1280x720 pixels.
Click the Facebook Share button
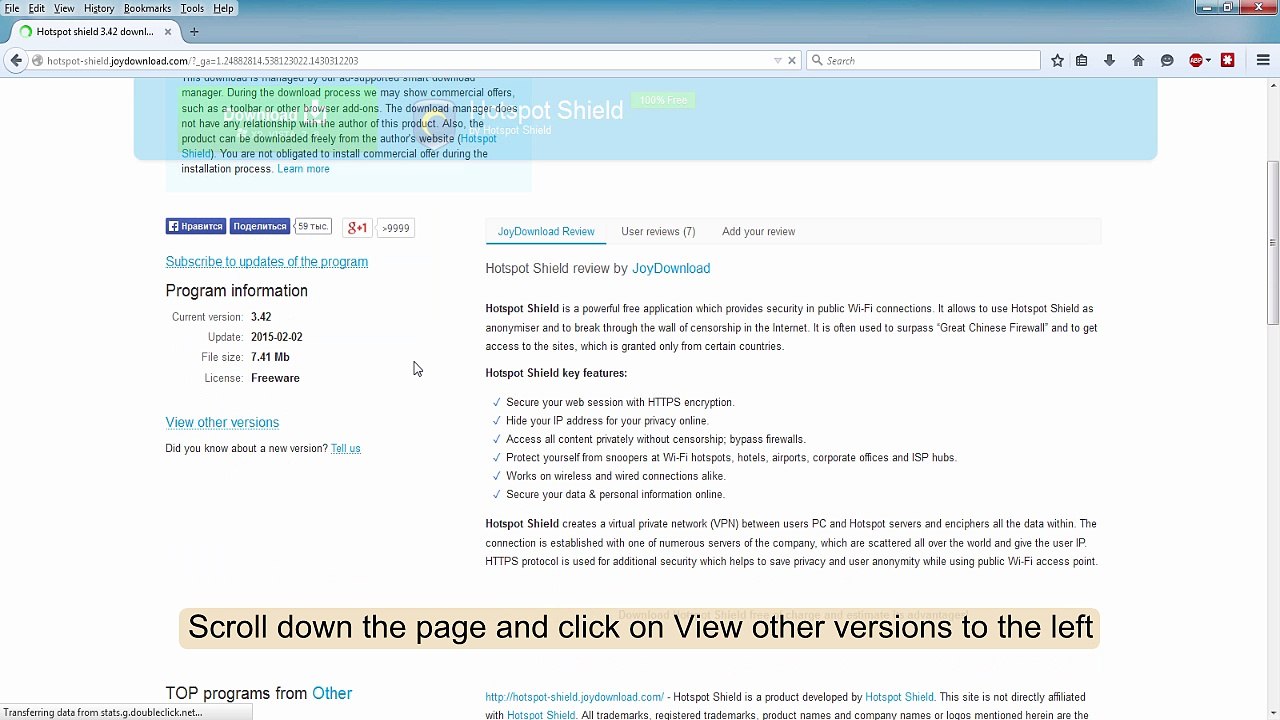pyautogui.click(x=259, y=227)
